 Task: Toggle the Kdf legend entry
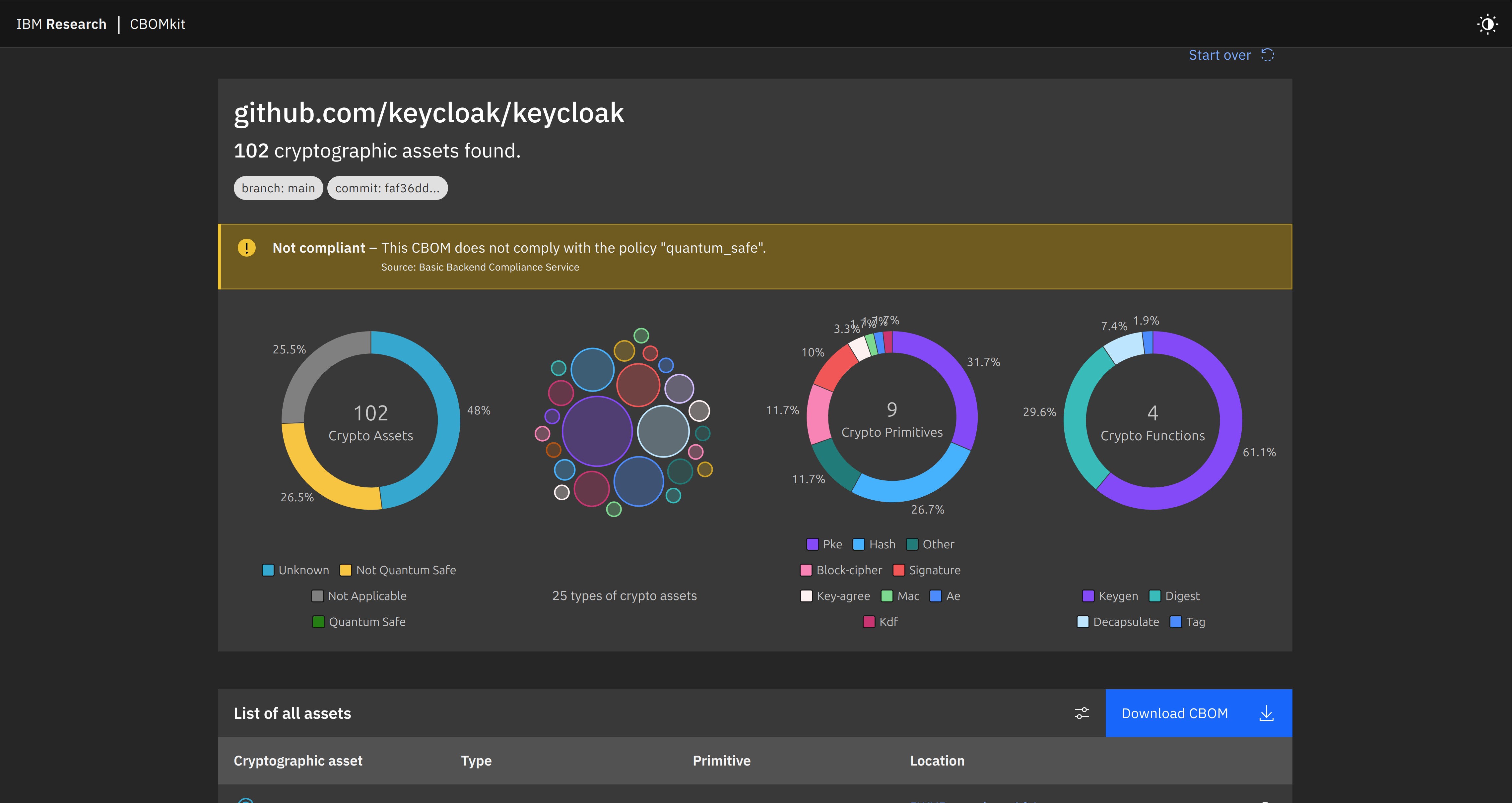(881, 622)
